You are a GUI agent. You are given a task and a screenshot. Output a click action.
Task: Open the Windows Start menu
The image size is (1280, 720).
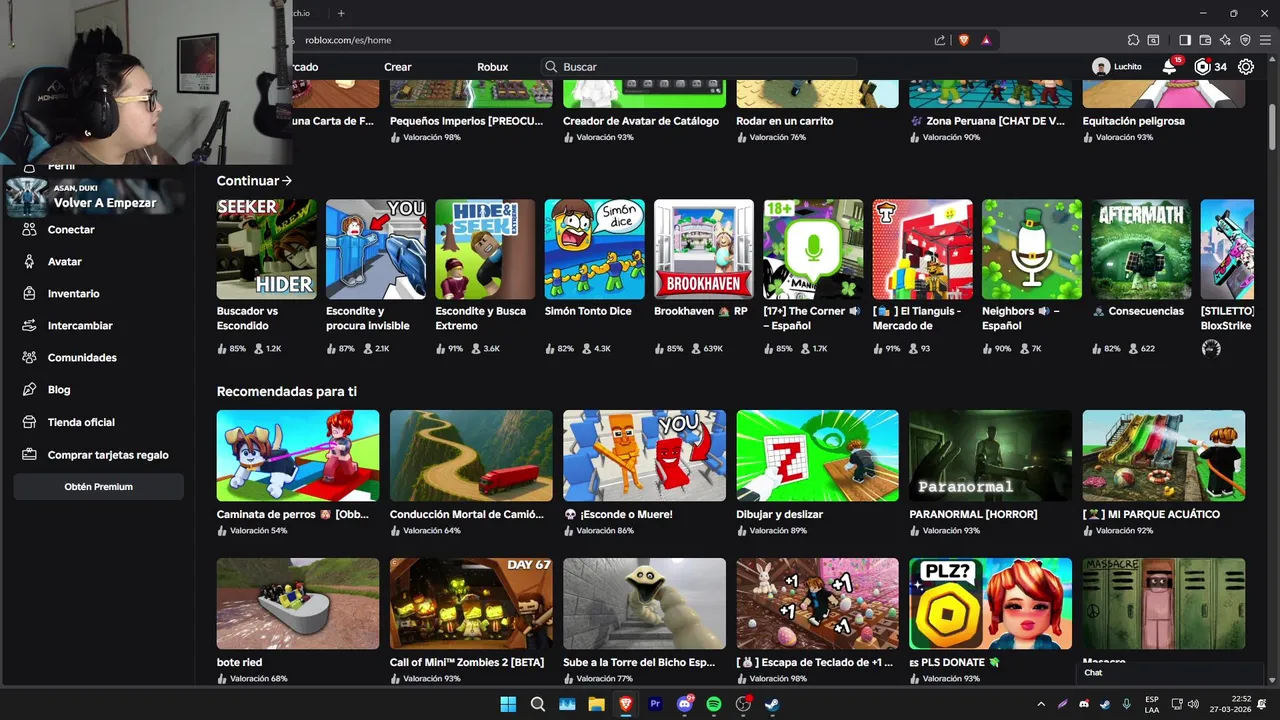tap(508, 704)
